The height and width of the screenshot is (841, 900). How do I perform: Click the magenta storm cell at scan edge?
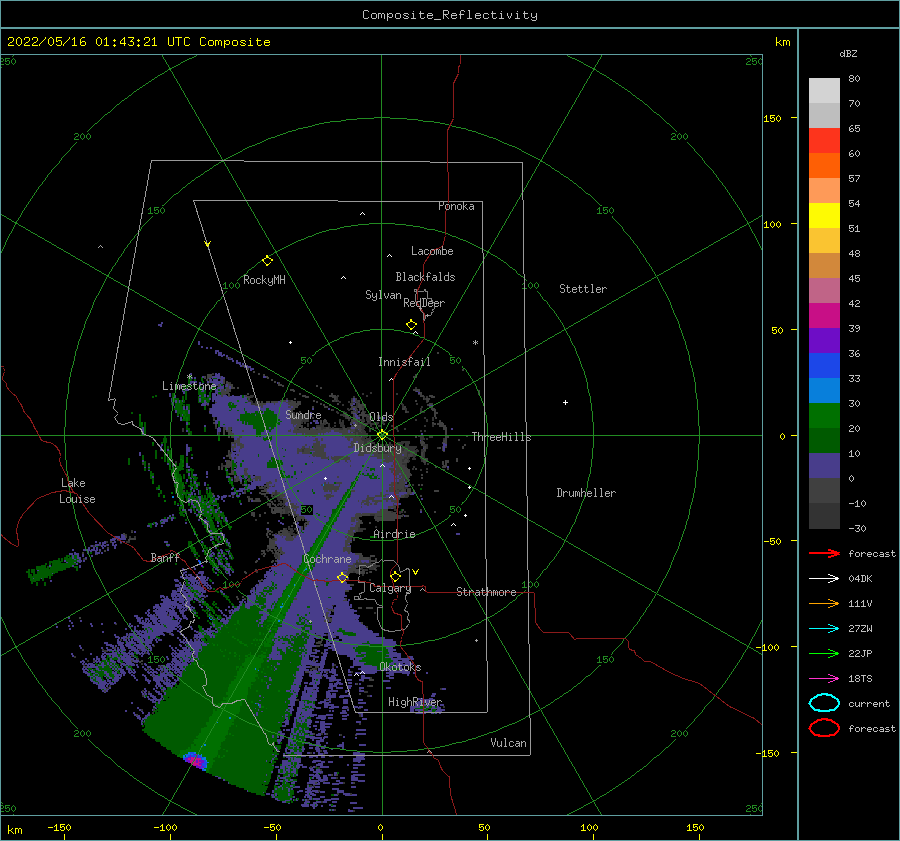coord(196,761)
